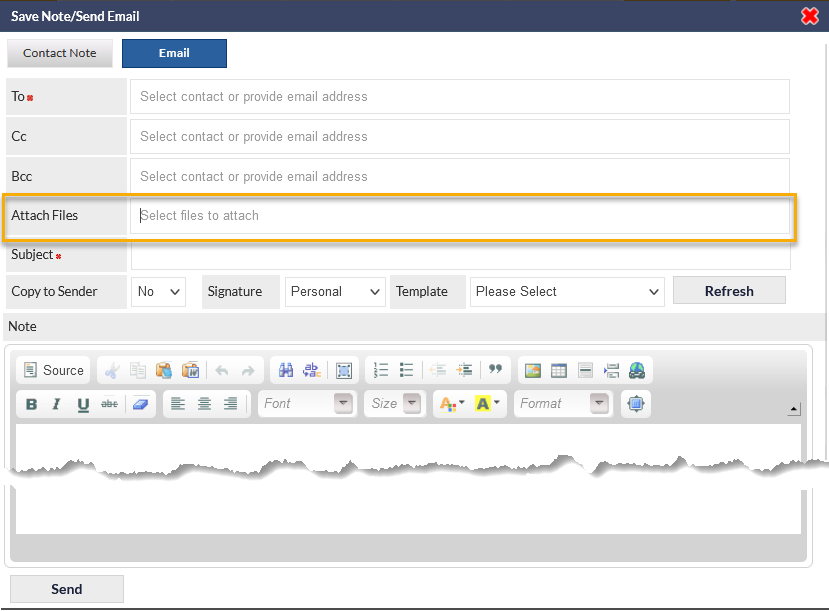Click the remove format eraser icon
829x611 pixels.
click(141, 404)
